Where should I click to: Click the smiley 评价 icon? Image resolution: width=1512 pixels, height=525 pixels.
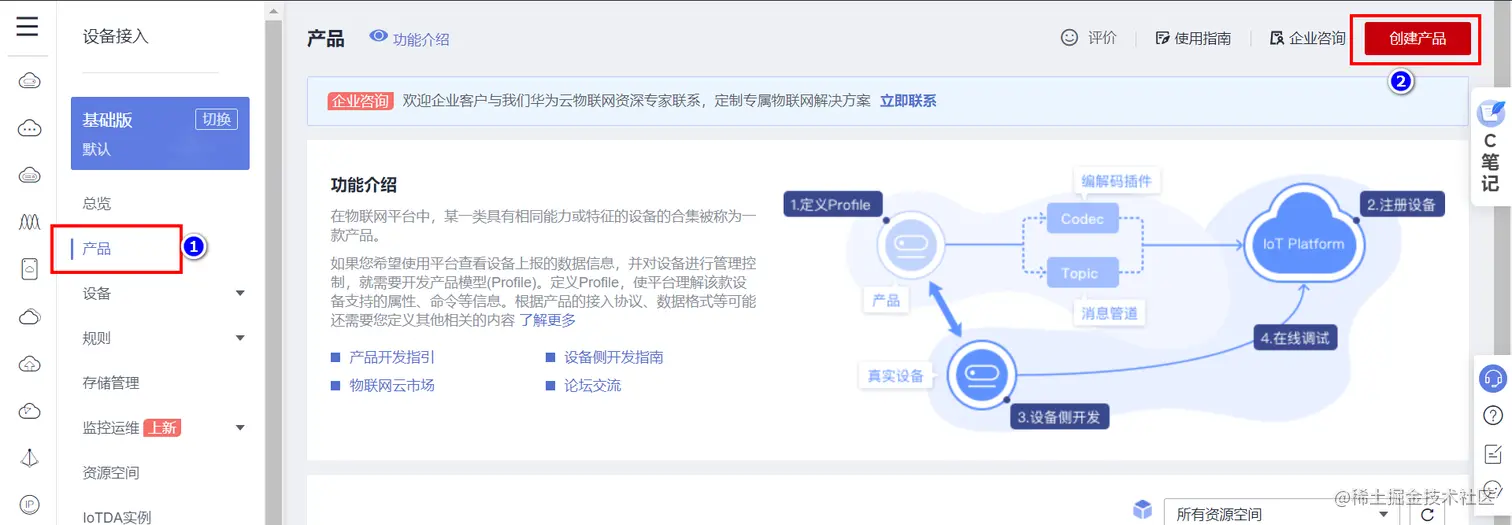pos(1070,37)
